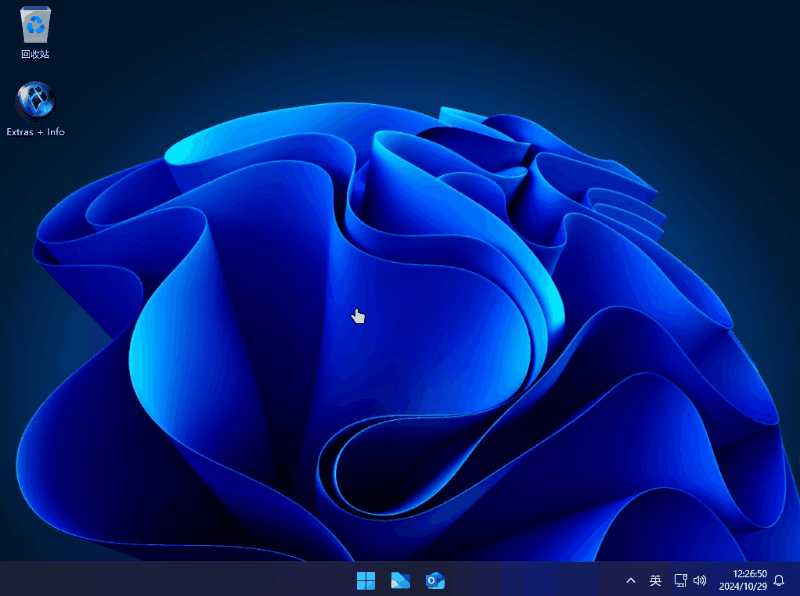
Task: Click the show-desktop strip at the taskbar's far right edge
Action: coord(797,580)
